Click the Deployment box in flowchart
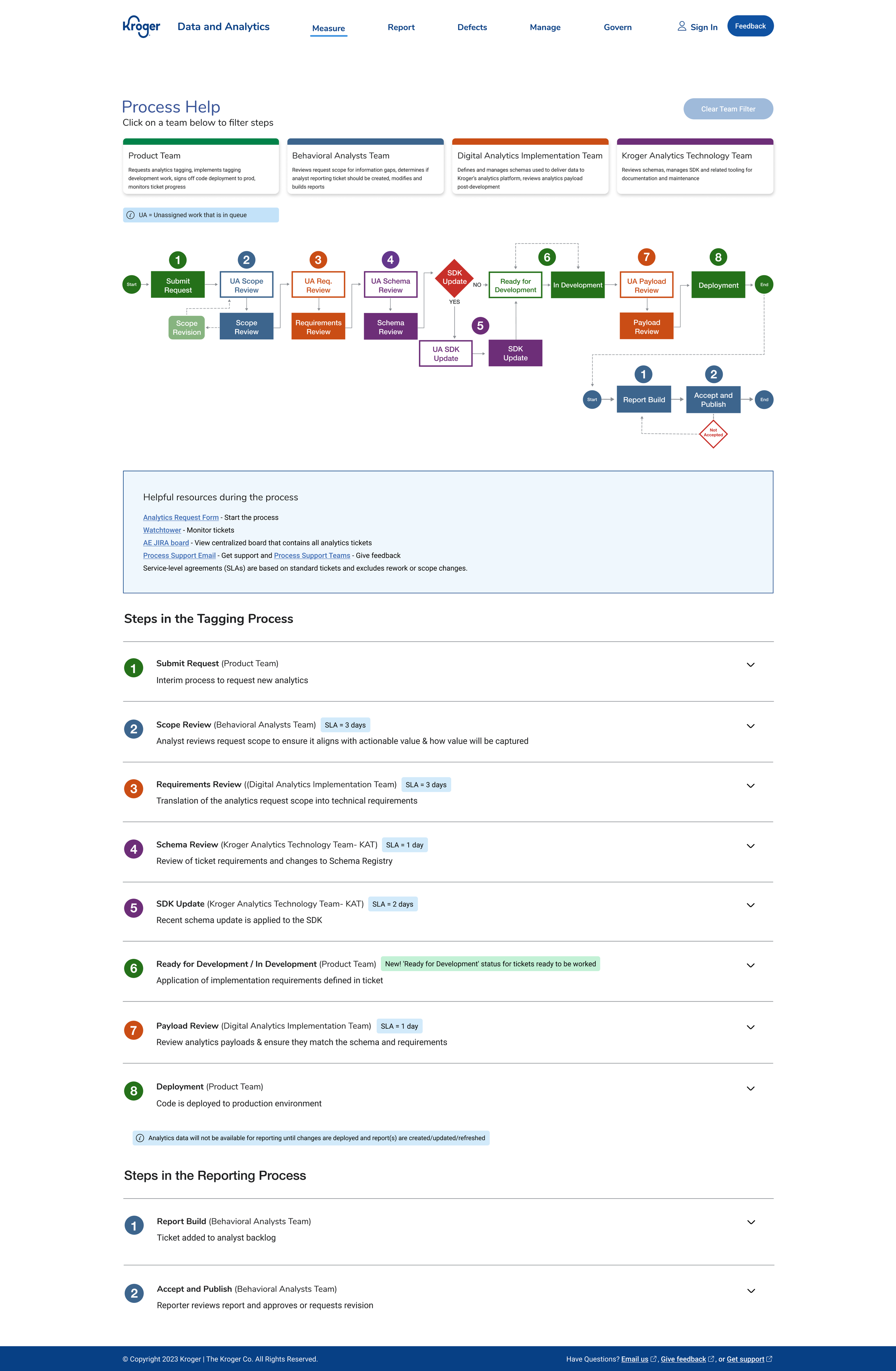 click(x=718, y=285)
